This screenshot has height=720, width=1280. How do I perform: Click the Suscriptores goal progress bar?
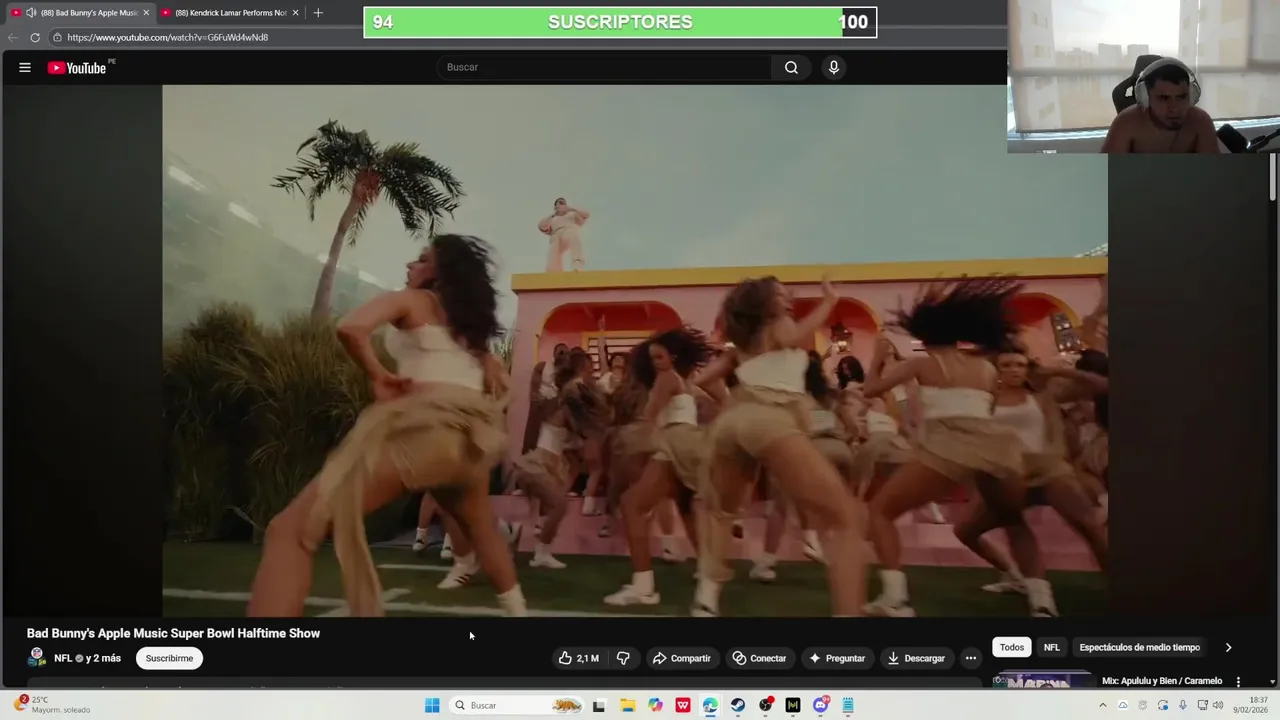tap(620, 22)
